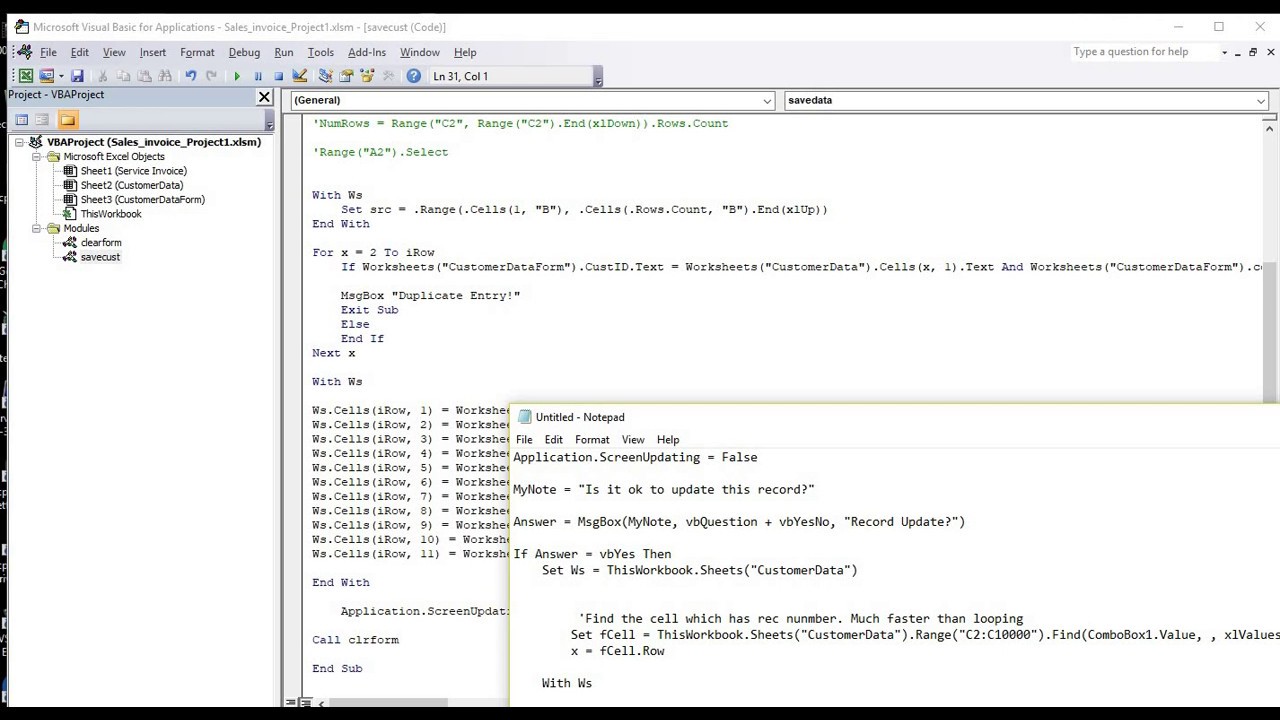The width and height of the screenshot is (1280, 720).
Task: Collapse the VBAProject root tree node
Action: point(19,142)
